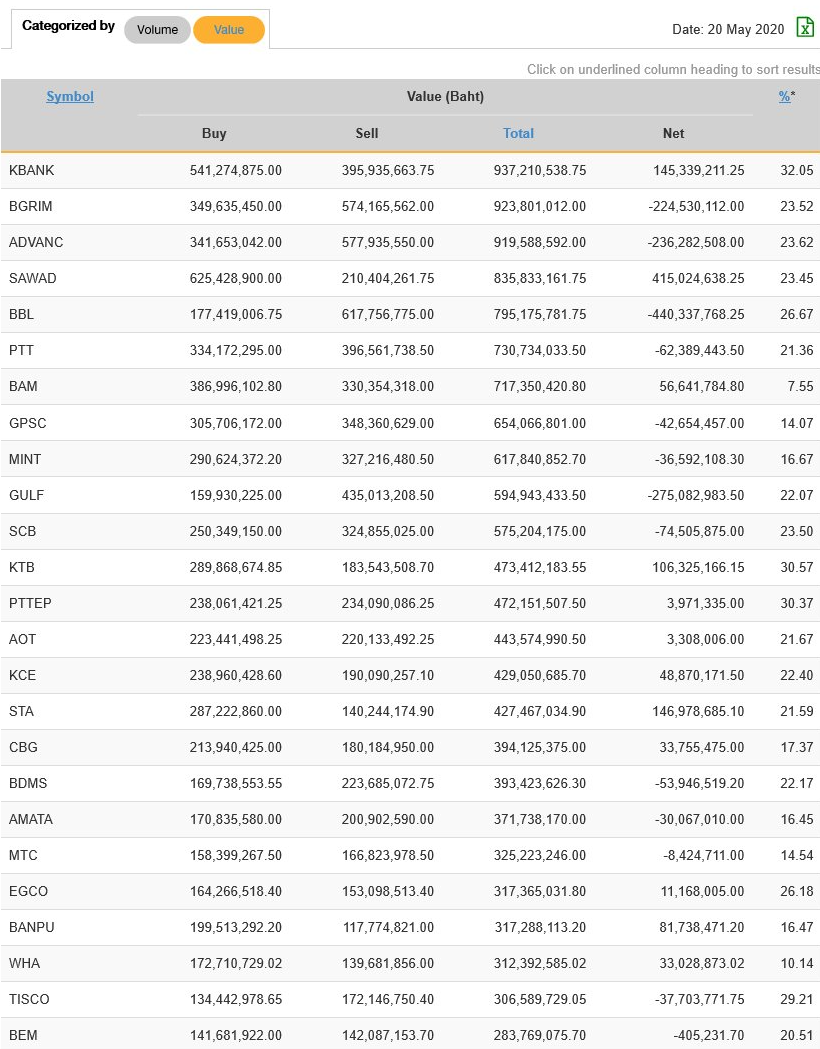
Task: Sort results by Symbol column
Action: pyautogui.click(x=70, y=97)
